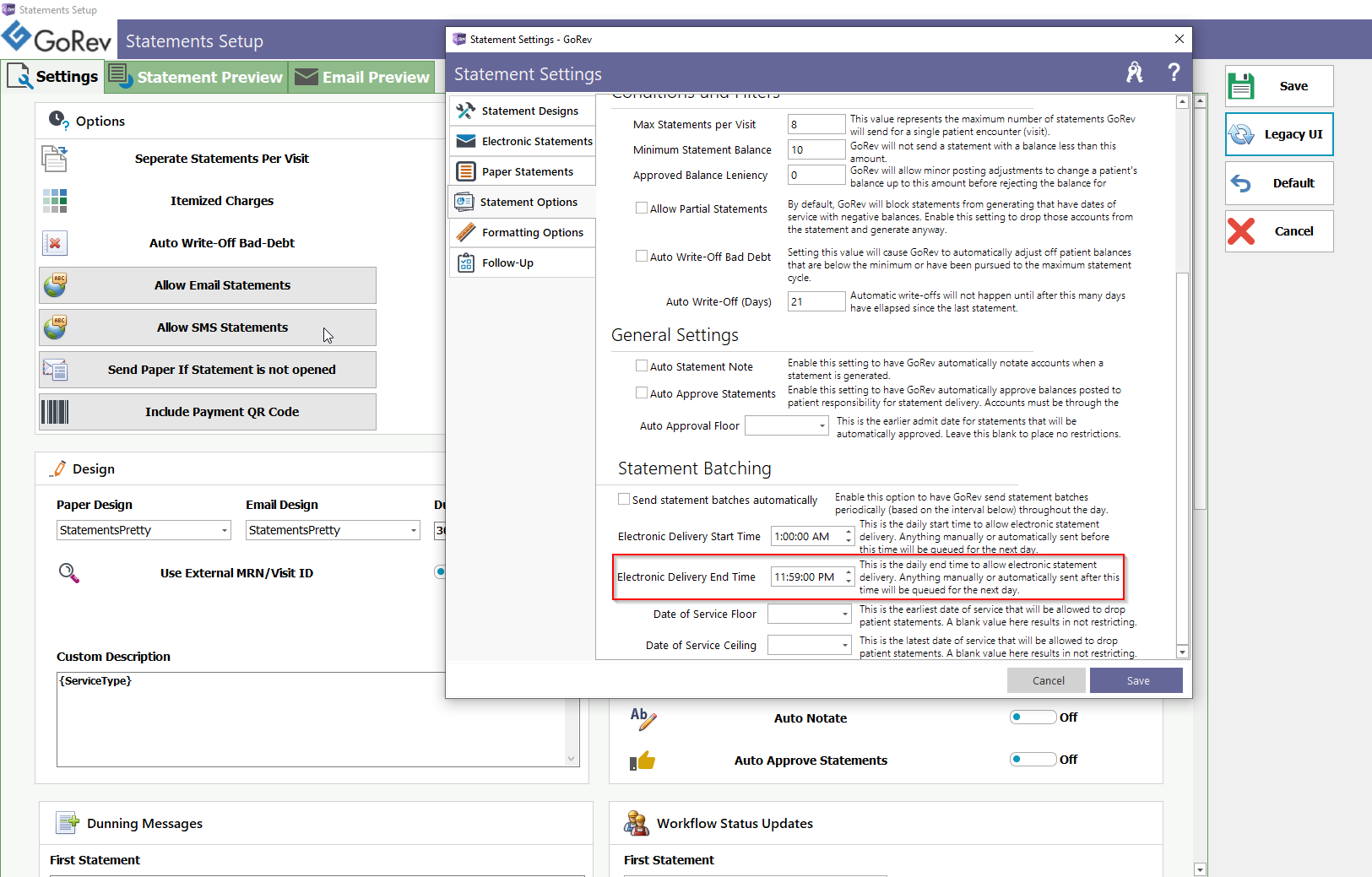
Task: Click the Auto Notate Ab pencil icon
Action: pos(643,718)
